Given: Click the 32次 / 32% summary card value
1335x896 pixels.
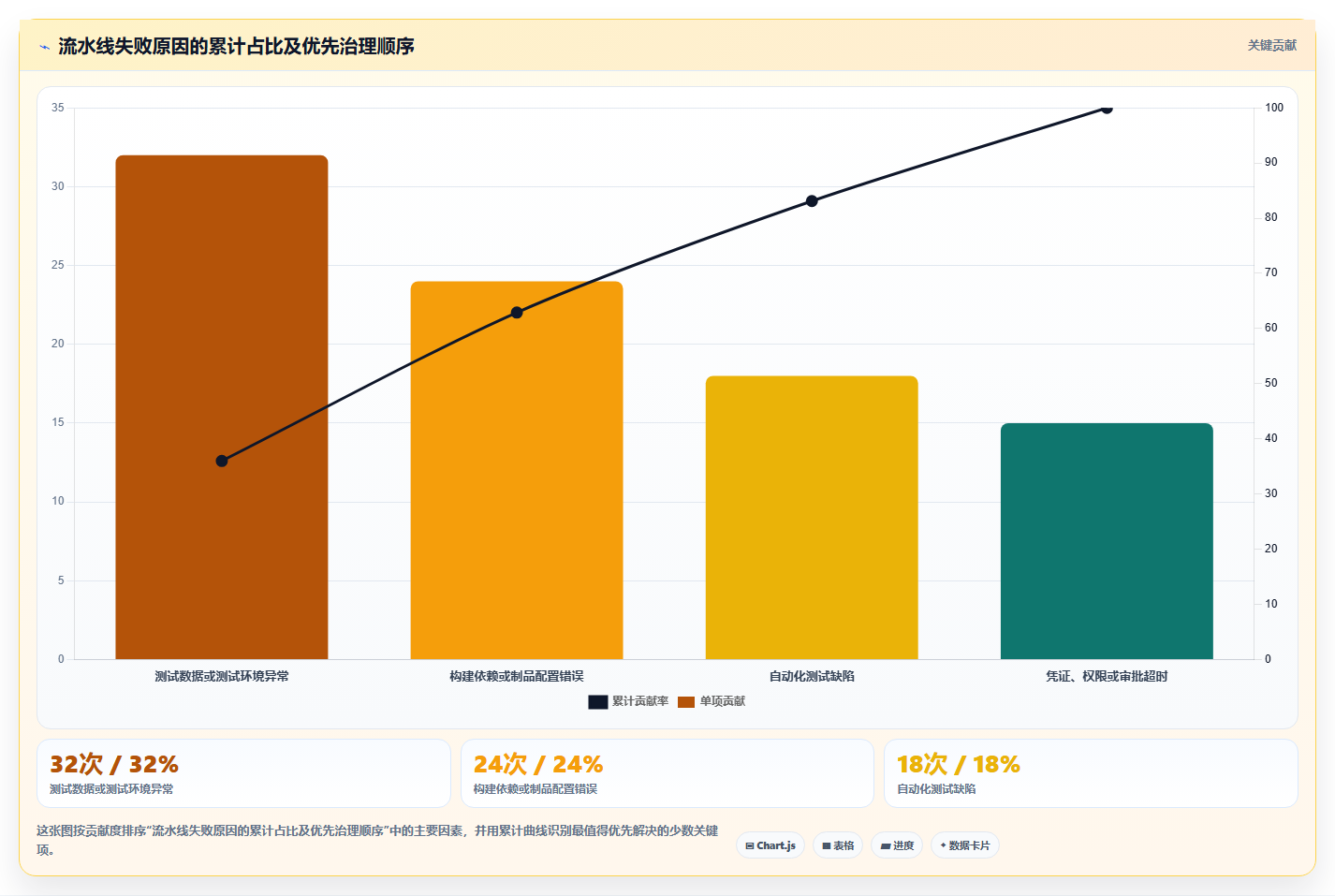Looking at the screenshot, I should pos(114,765).
